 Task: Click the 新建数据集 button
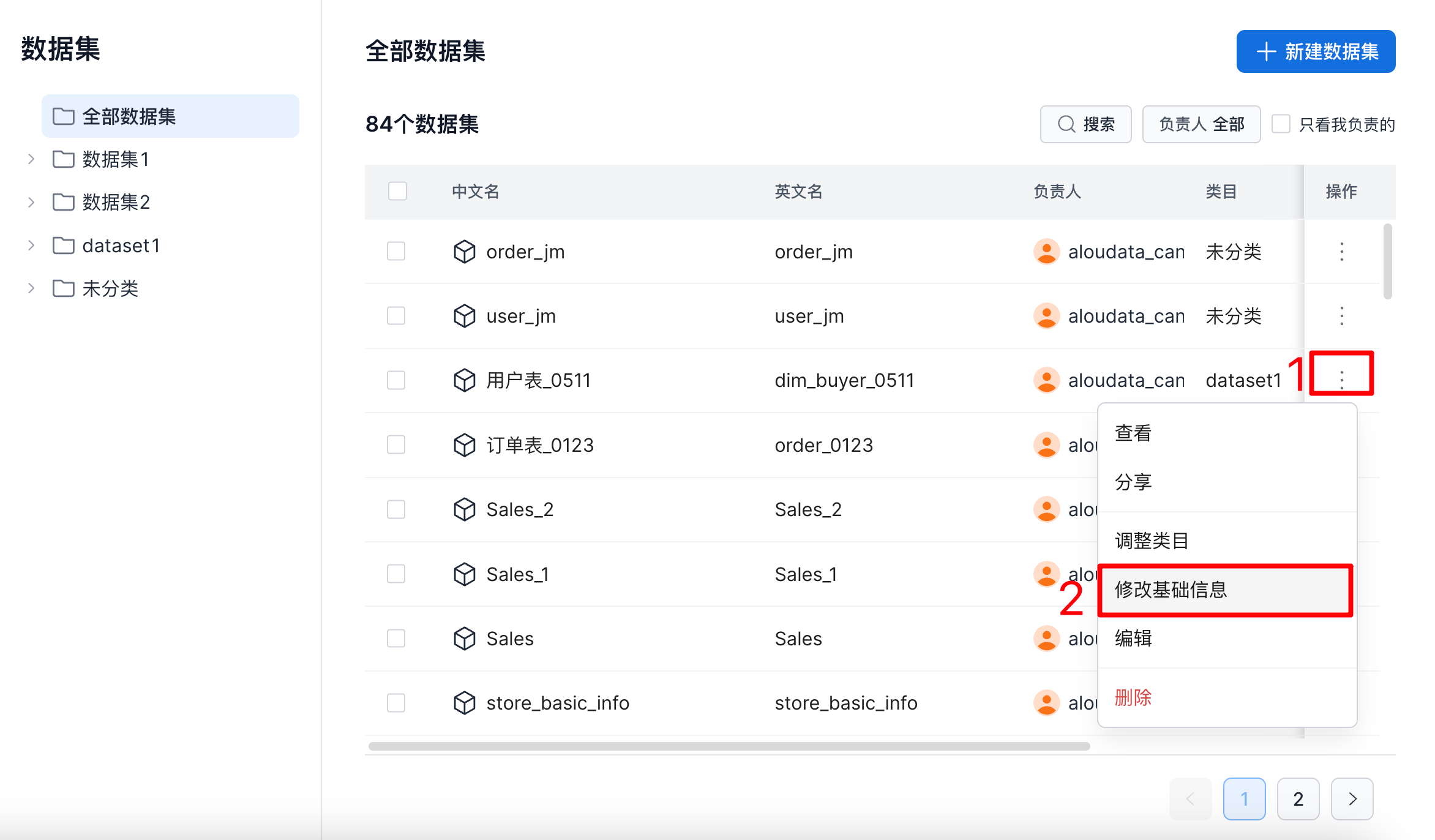click(1316, 51)
